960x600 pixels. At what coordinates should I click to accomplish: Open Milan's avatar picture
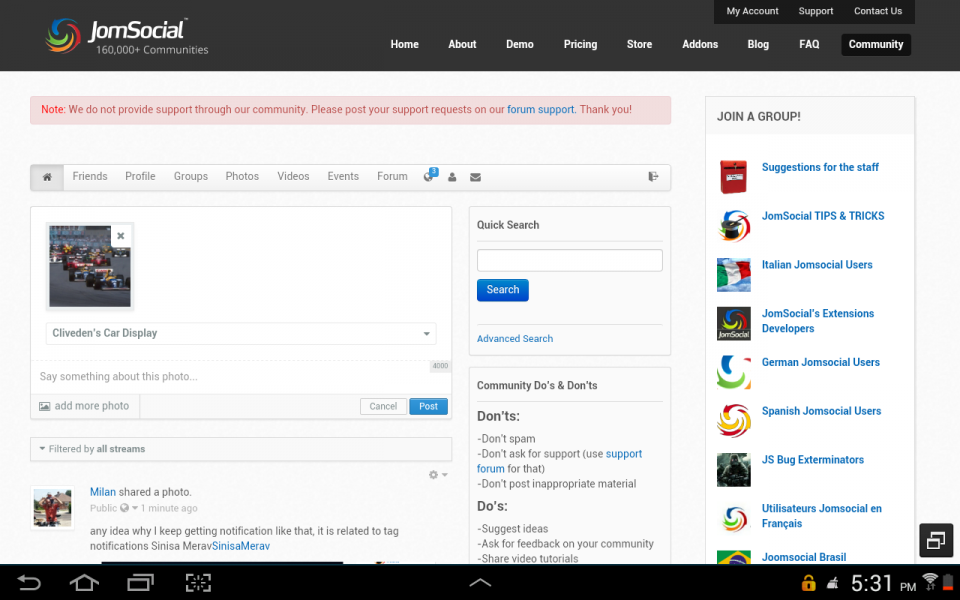pos(53,508)
